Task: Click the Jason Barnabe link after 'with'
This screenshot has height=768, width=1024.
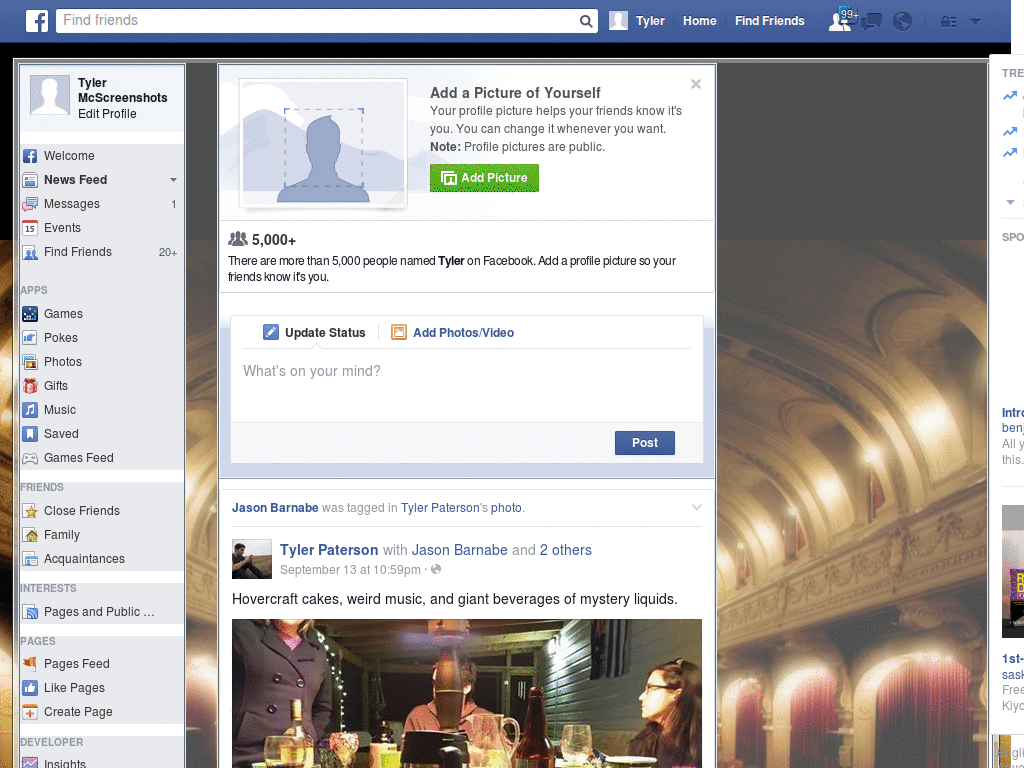Action: coord(459,550)
